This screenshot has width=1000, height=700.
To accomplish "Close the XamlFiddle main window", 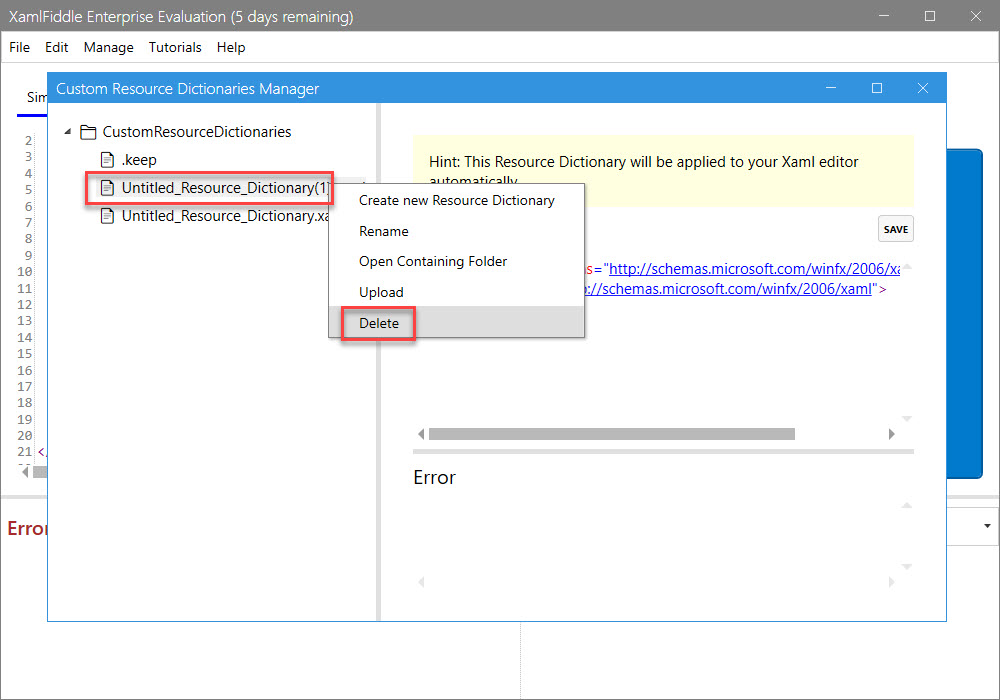I will (976, 16).
